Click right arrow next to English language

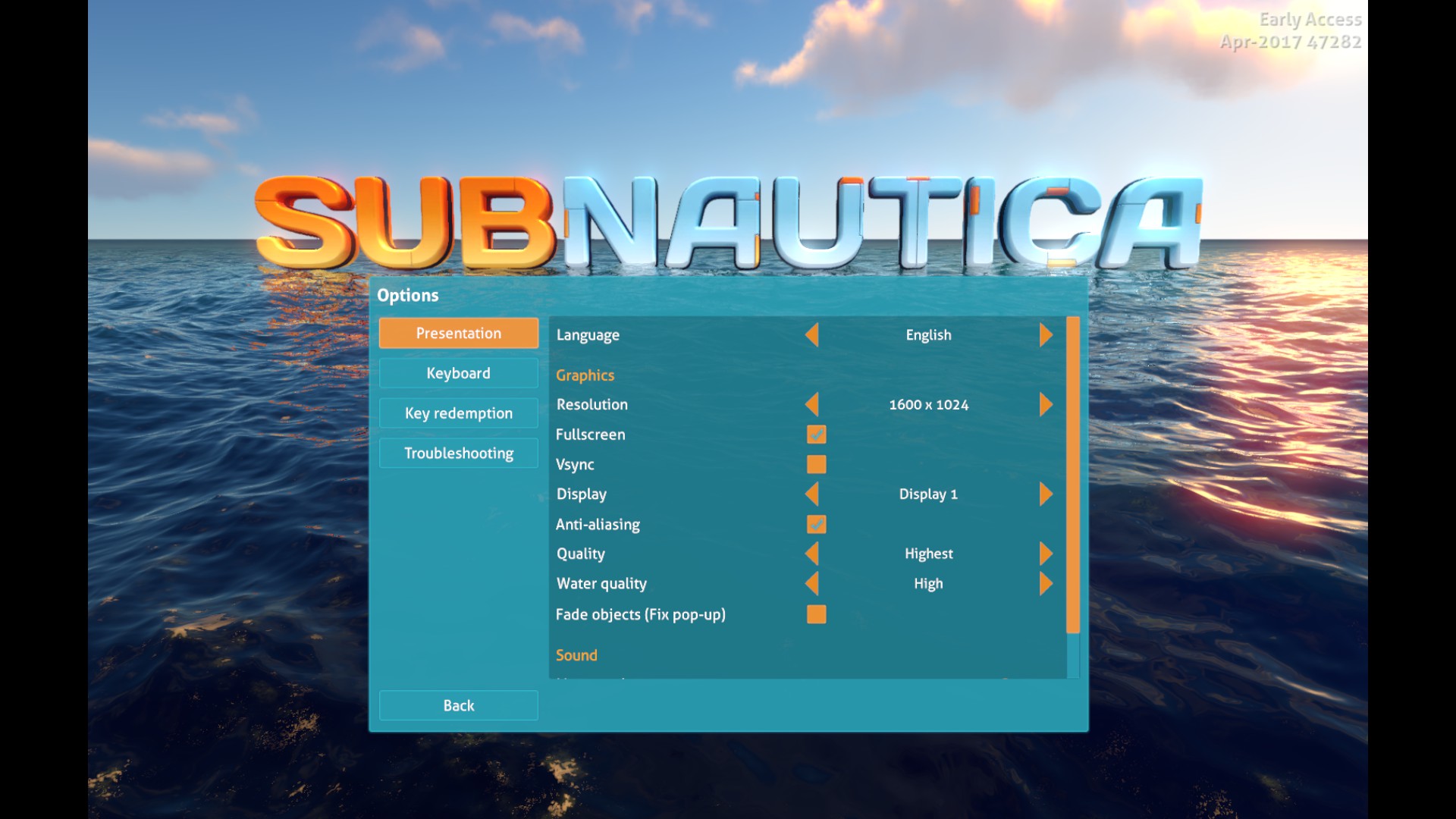[1046, 334]
